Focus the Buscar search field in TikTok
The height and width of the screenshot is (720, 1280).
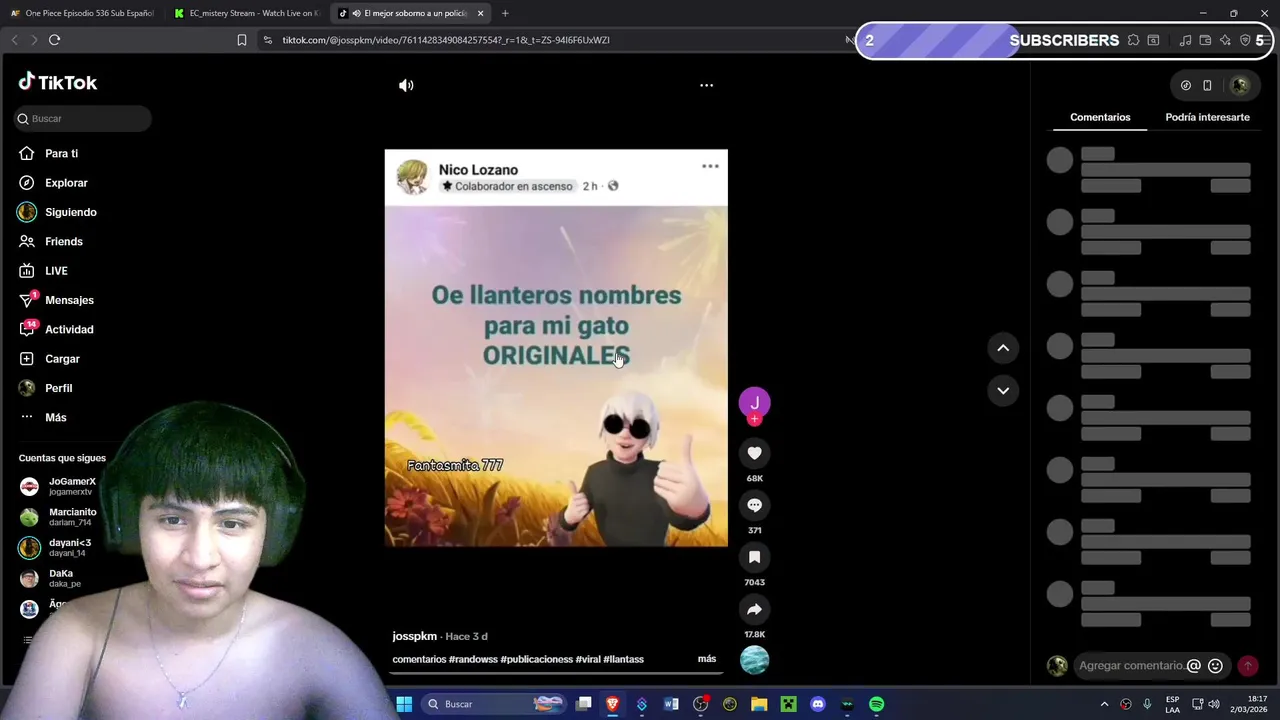click(83, 118)
